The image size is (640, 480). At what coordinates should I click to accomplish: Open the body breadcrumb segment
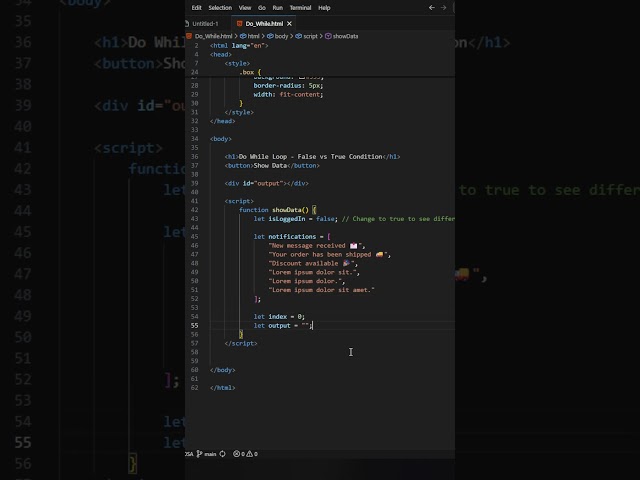click(x=281, y=36)
